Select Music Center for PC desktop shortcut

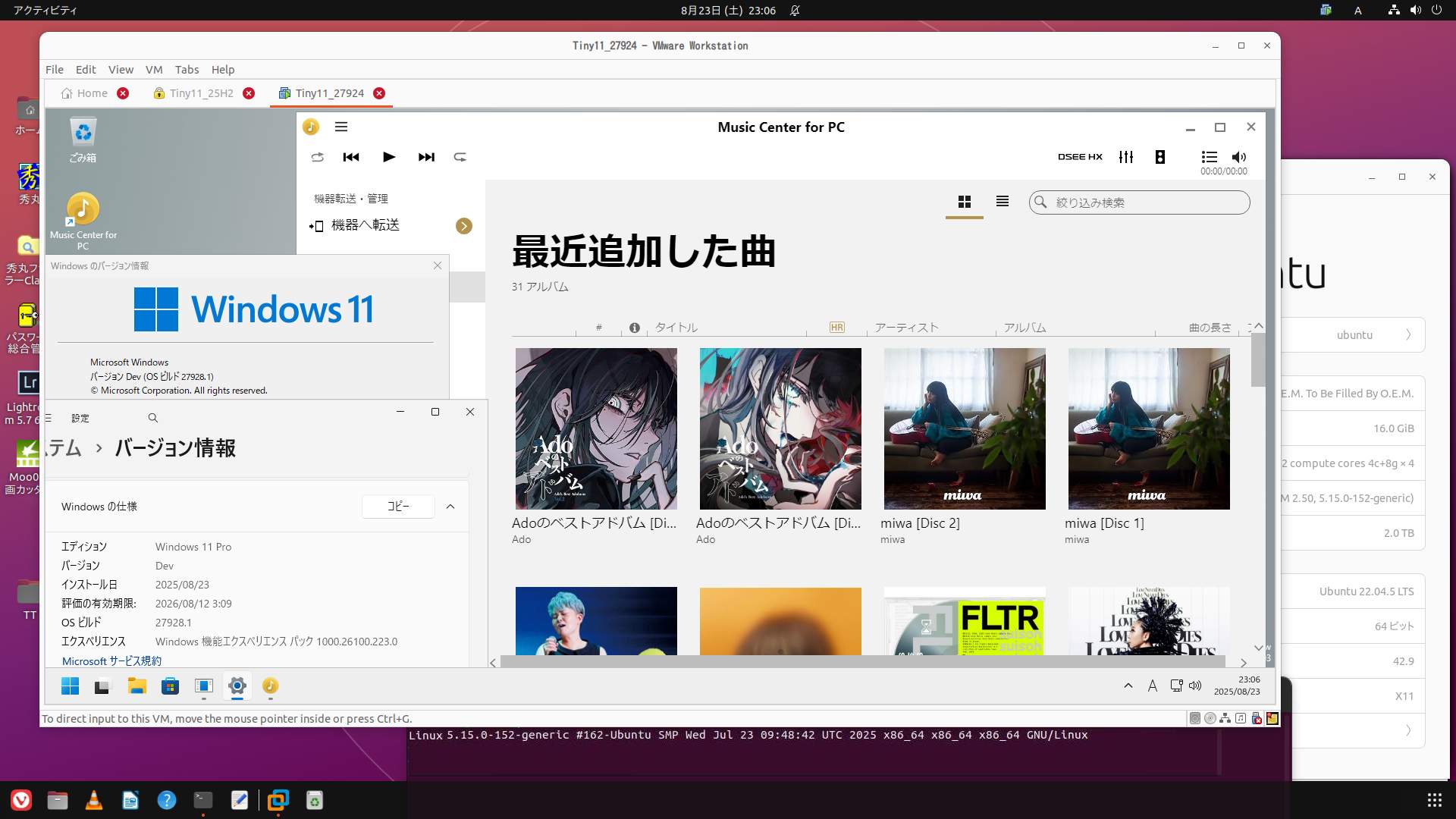tap(83, 221)
